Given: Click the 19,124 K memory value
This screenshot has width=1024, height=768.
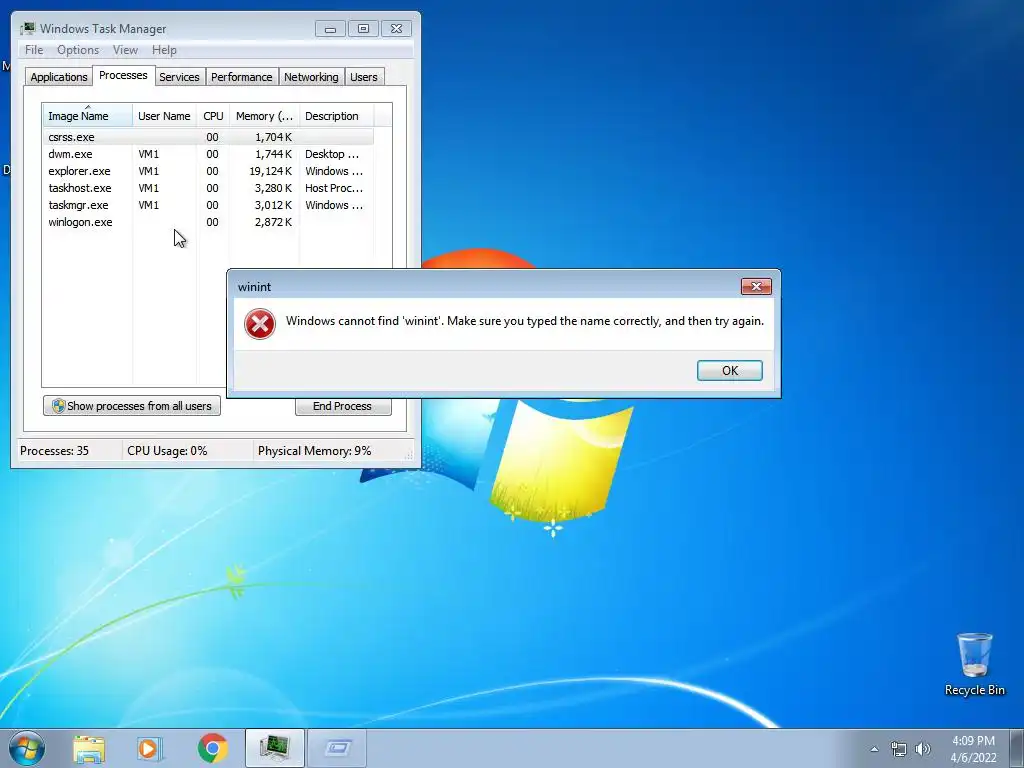Looking at the screenshot, I should point(270,171).
